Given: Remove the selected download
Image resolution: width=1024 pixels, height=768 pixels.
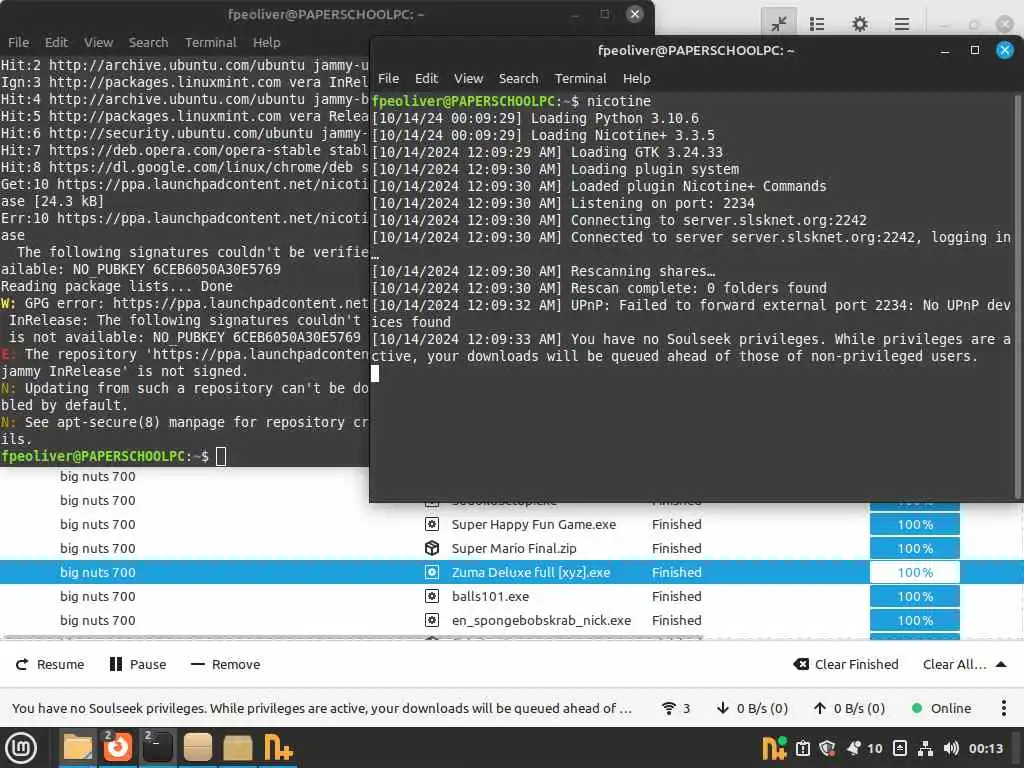Looking at the screenshot, I should [225, 664].
